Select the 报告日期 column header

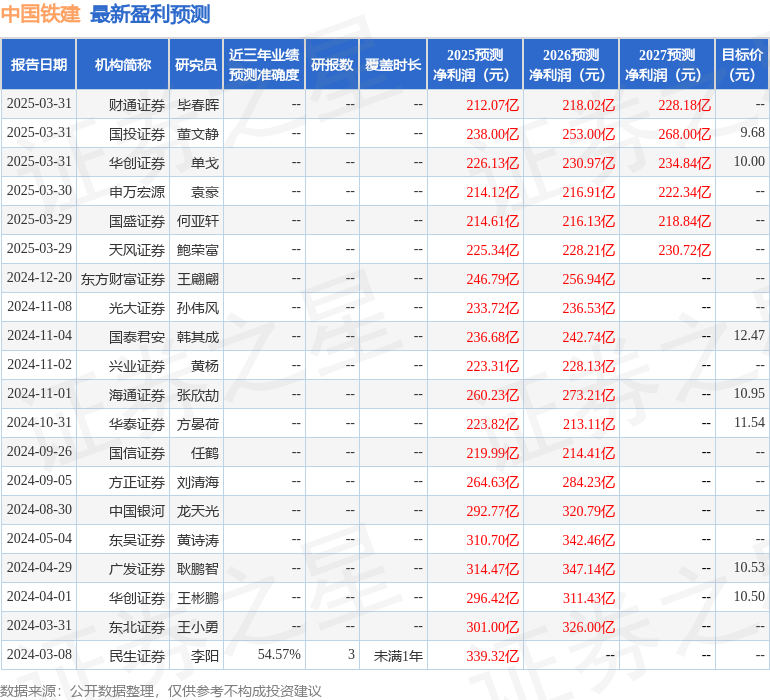[x=39, y=64]
